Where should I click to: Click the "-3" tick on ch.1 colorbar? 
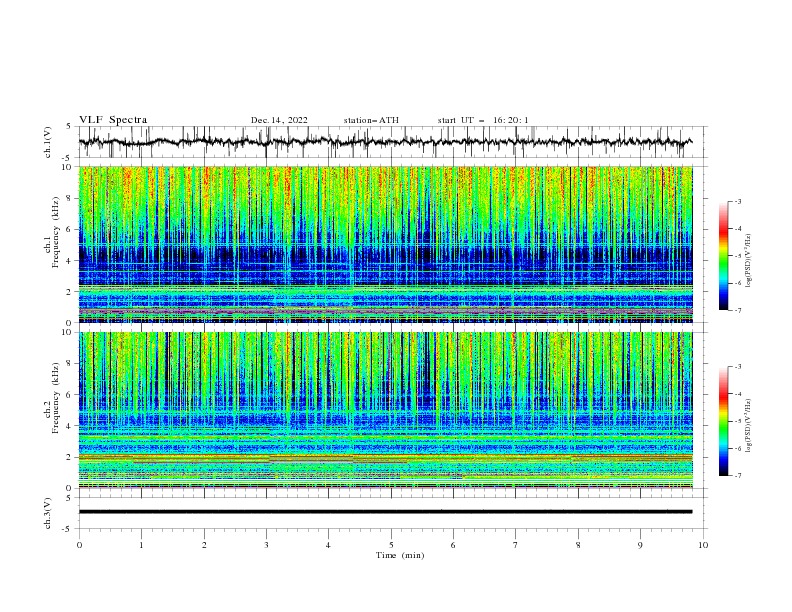click(x=738, y=201)
